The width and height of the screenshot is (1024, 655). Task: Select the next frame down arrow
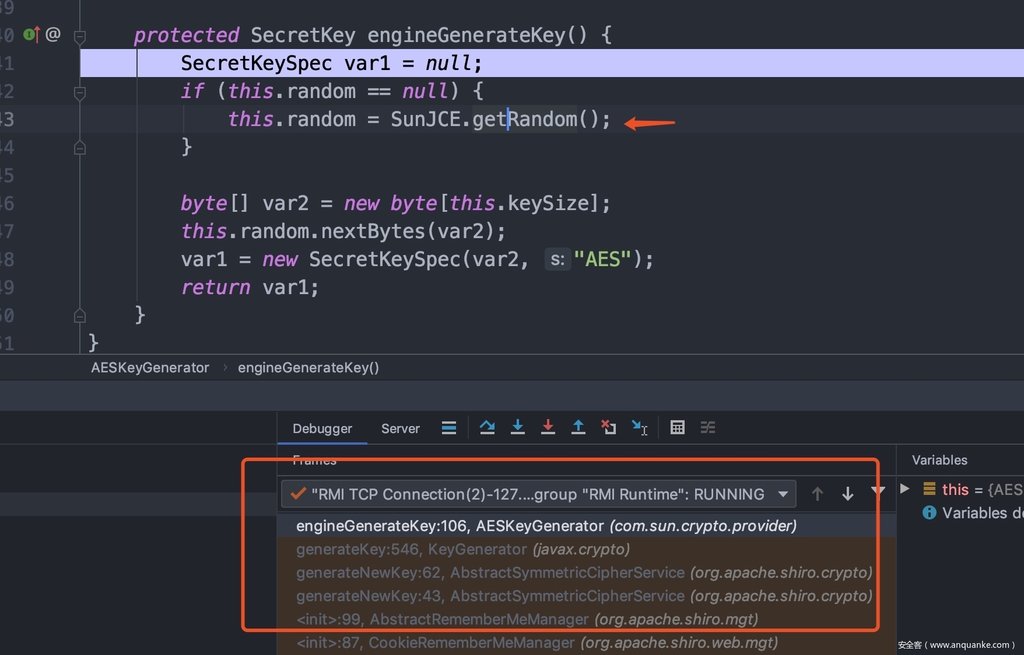847,494
